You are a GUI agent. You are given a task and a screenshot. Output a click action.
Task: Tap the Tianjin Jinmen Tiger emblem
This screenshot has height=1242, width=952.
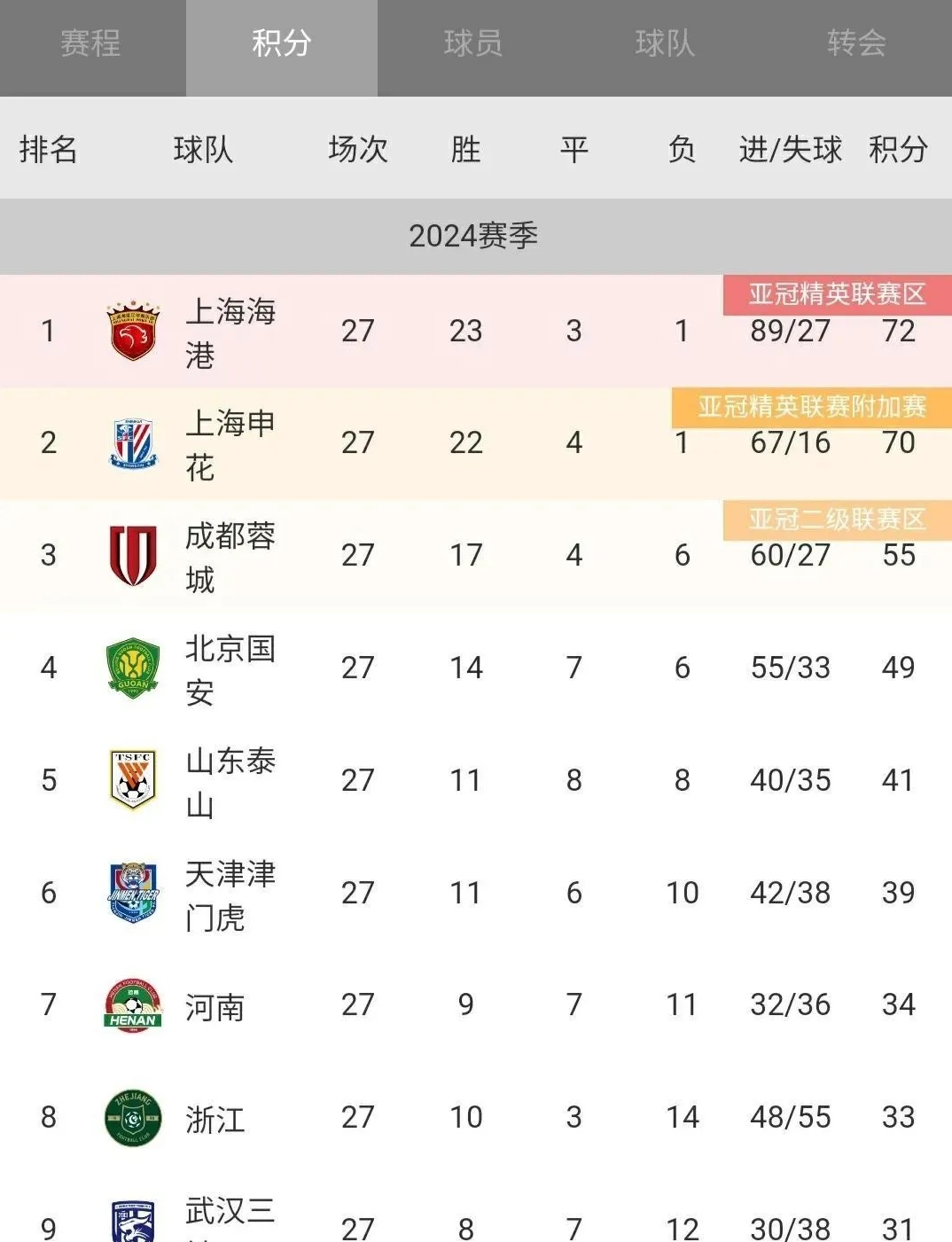point(133,893)
